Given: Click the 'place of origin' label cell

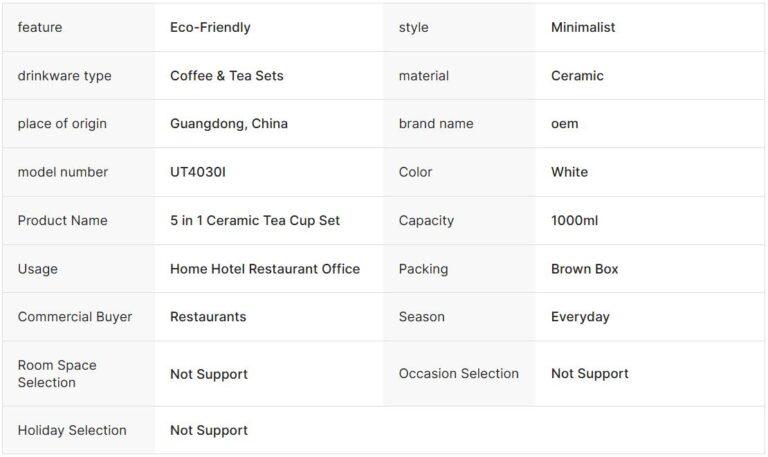Looking at the screenshot, I should pos(62,124).
